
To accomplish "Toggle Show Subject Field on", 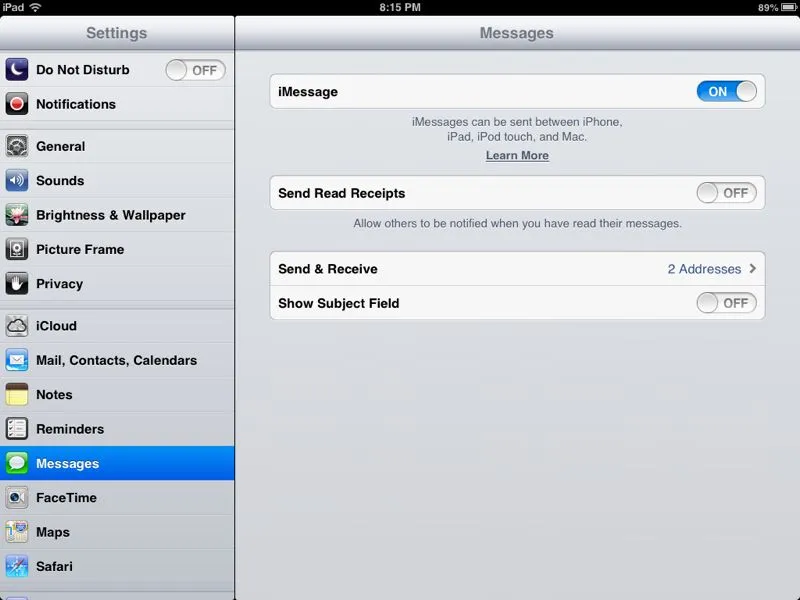I will 726,303.
